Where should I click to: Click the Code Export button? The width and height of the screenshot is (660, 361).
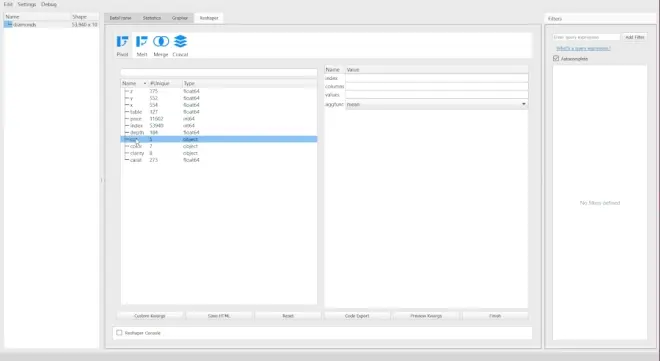pos(357,316)
